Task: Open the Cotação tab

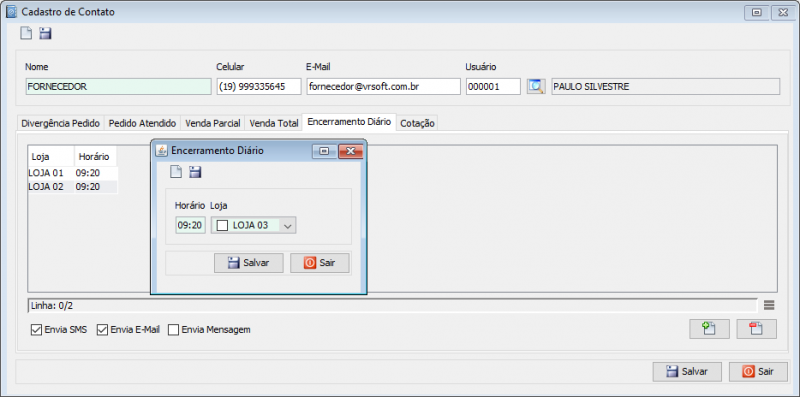Action: (417, 123)
